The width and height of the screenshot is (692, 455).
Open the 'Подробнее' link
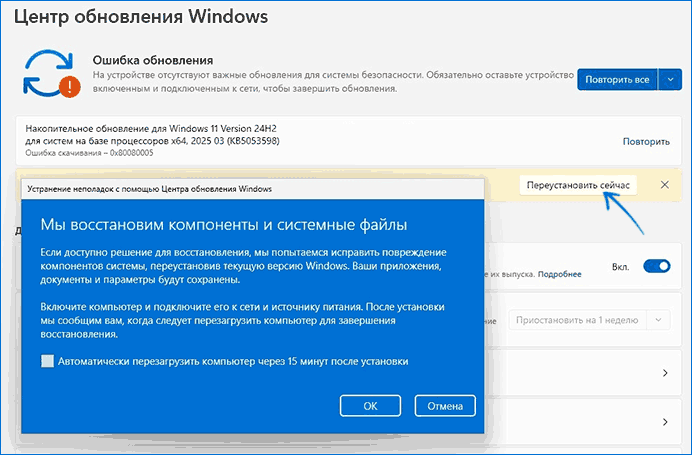[x=560, y=275]
